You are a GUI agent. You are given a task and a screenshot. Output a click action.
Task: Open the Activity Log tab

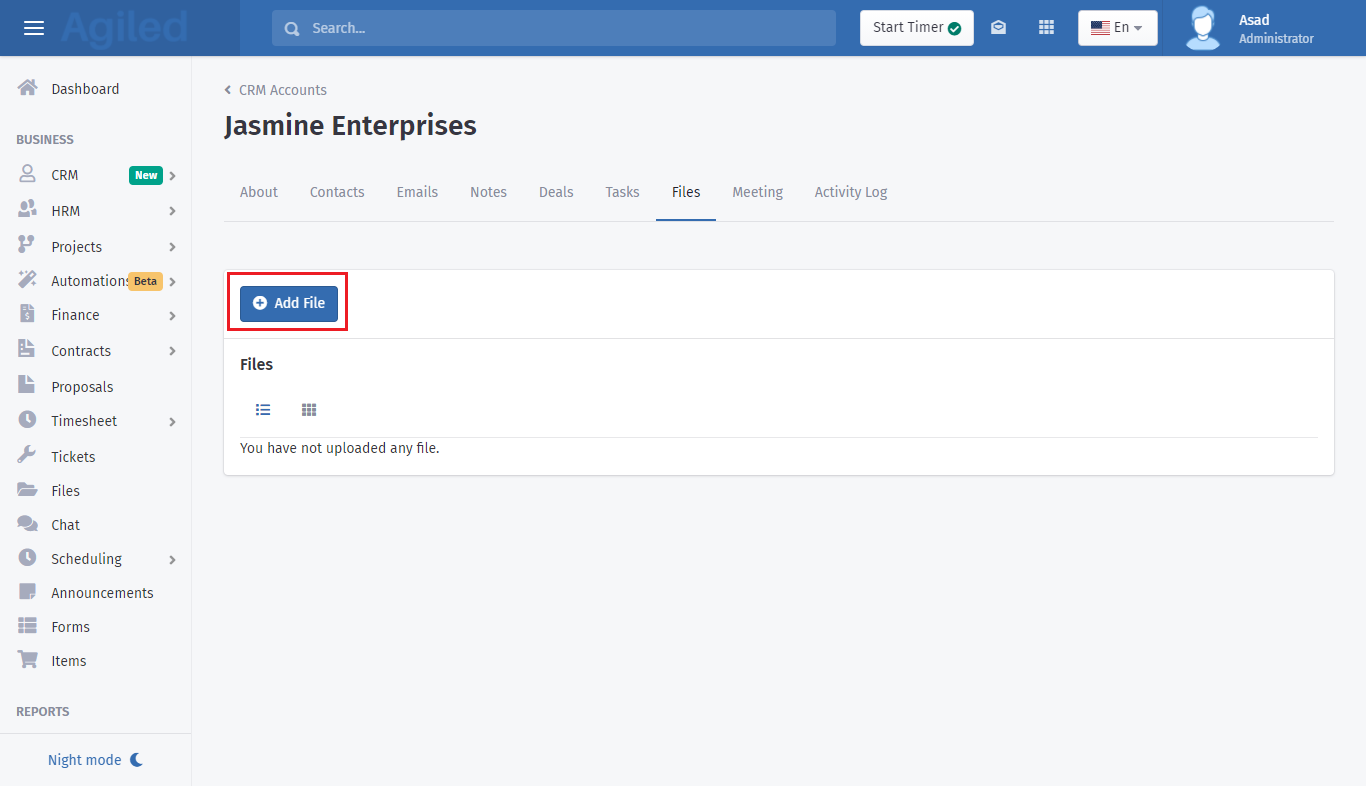pos(850,192)
